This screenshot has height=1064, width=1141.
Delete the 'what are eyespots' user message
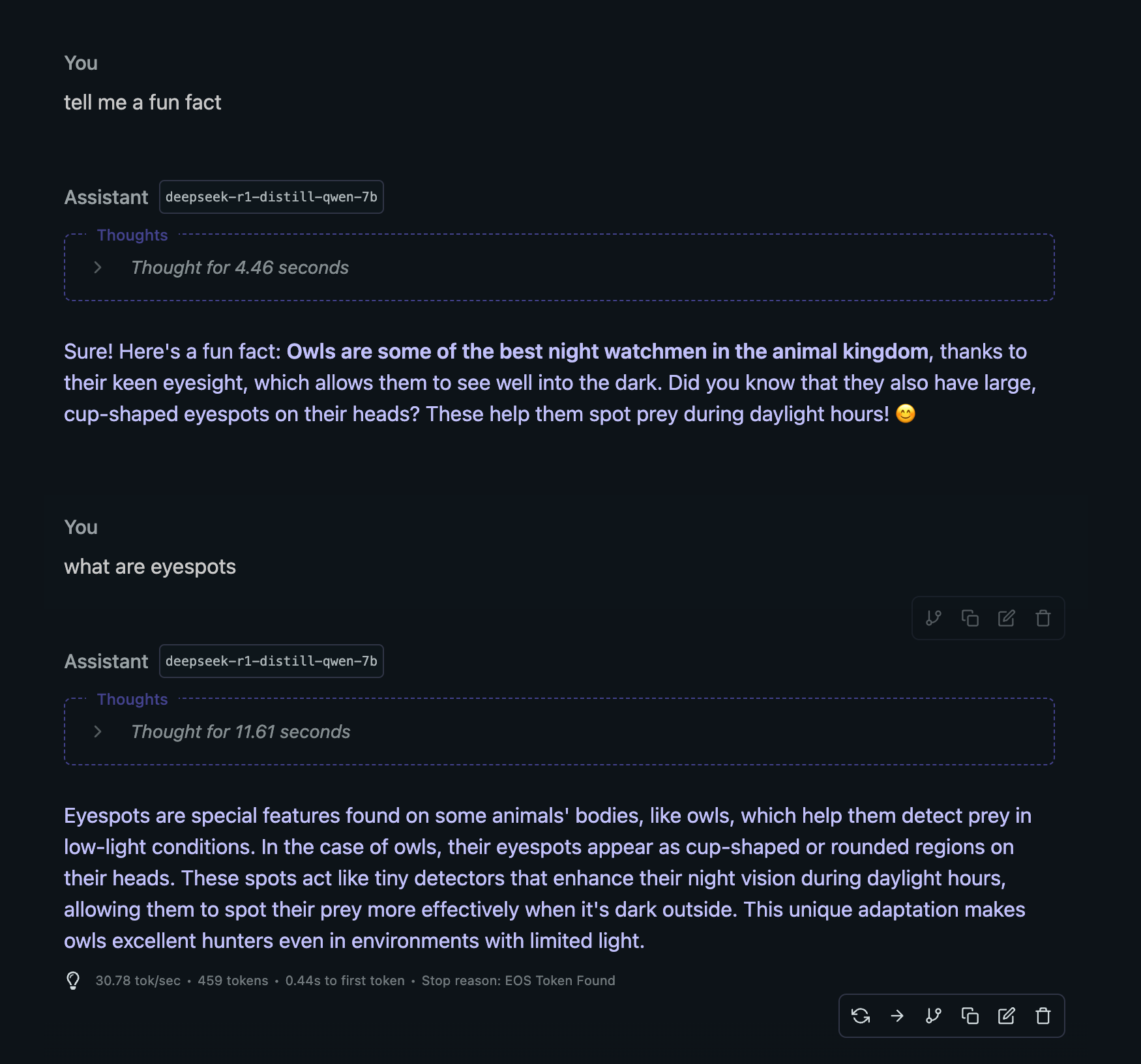coord(1043,618)
